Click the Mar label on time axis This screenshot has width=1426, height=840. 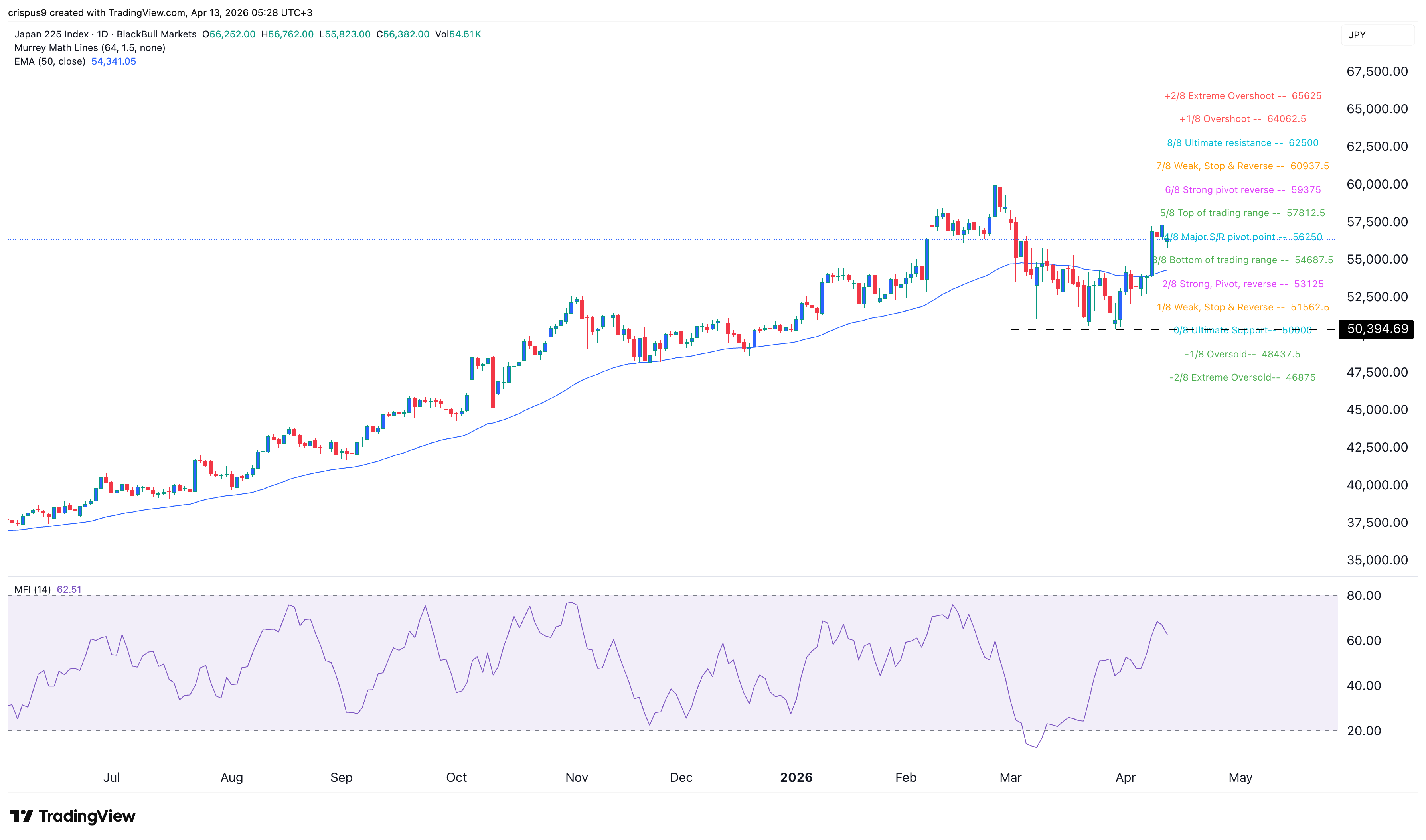pos(1011,777)
